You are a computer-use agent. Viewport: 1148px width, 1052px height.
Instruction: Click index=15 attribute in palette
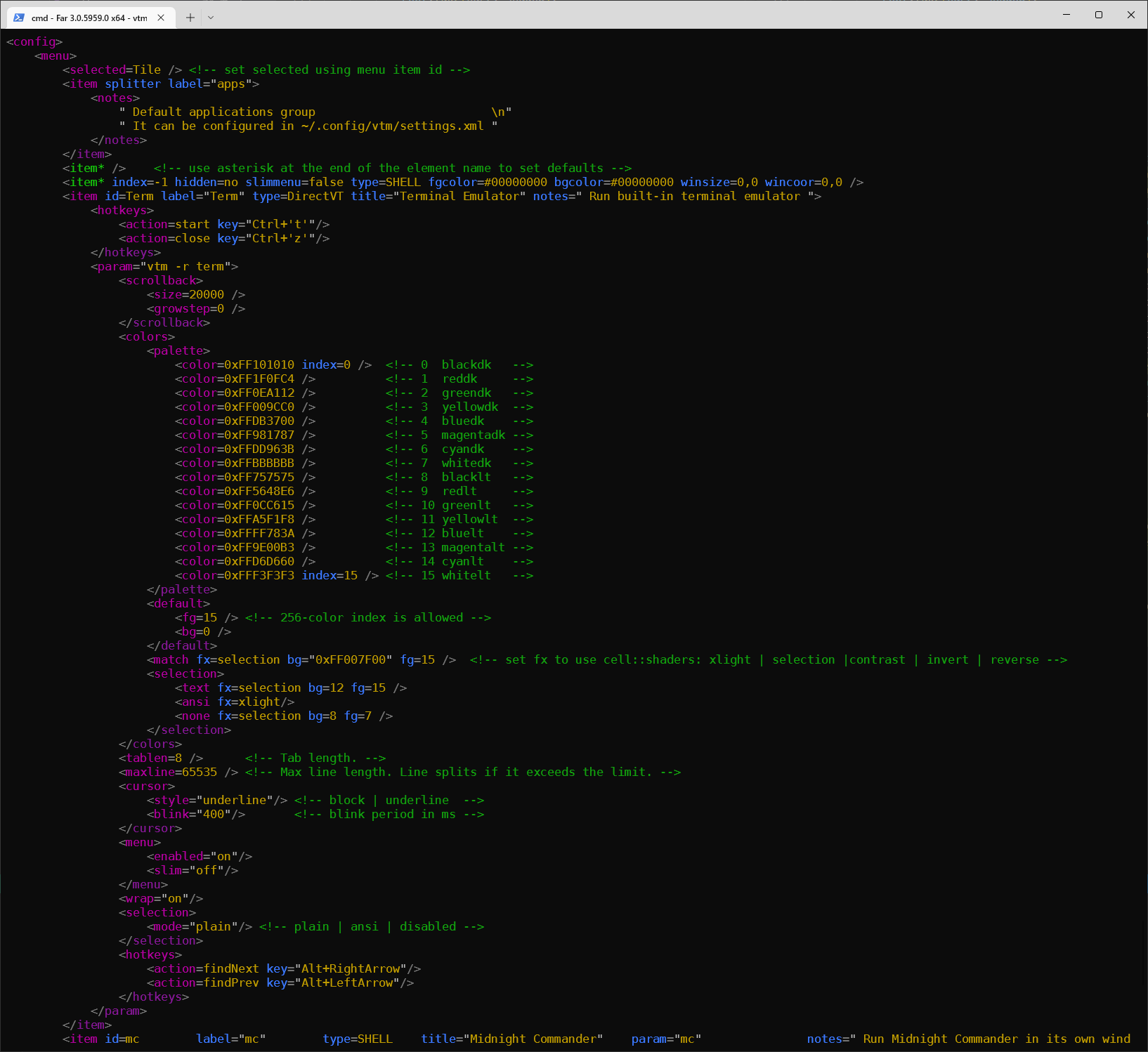[330, 576]
